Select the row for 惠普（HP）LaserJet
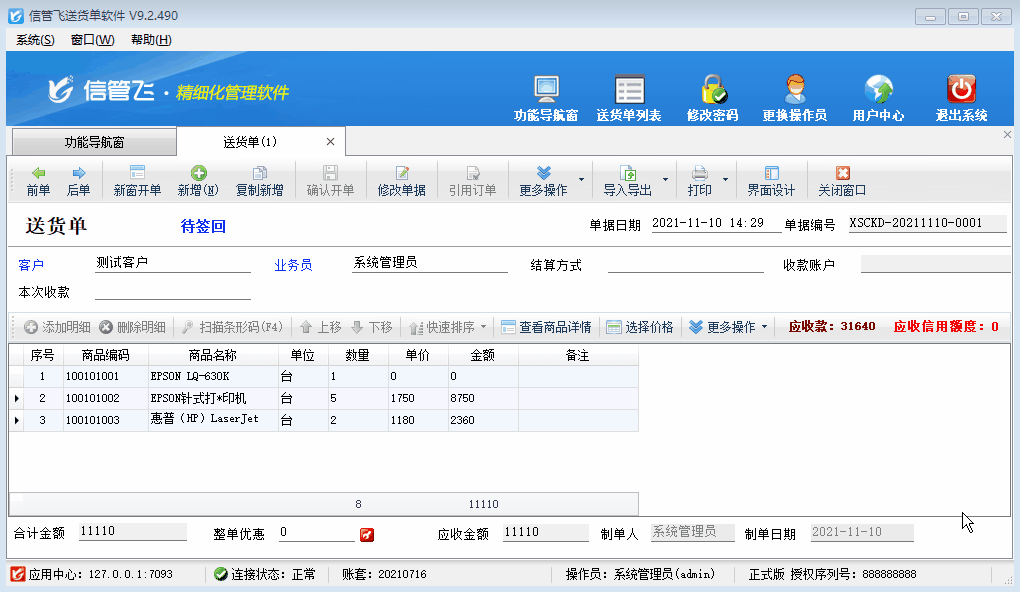This screenshot has height=592, width=1020. [x=206, y=420]
